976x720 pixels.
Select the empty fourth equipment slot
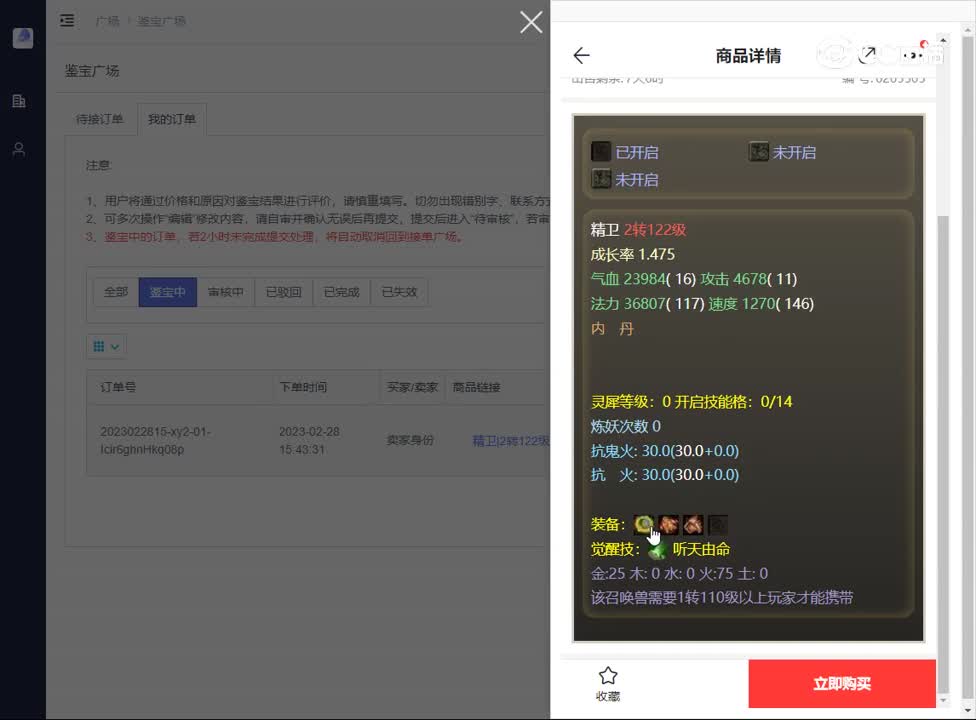[717, 525]
